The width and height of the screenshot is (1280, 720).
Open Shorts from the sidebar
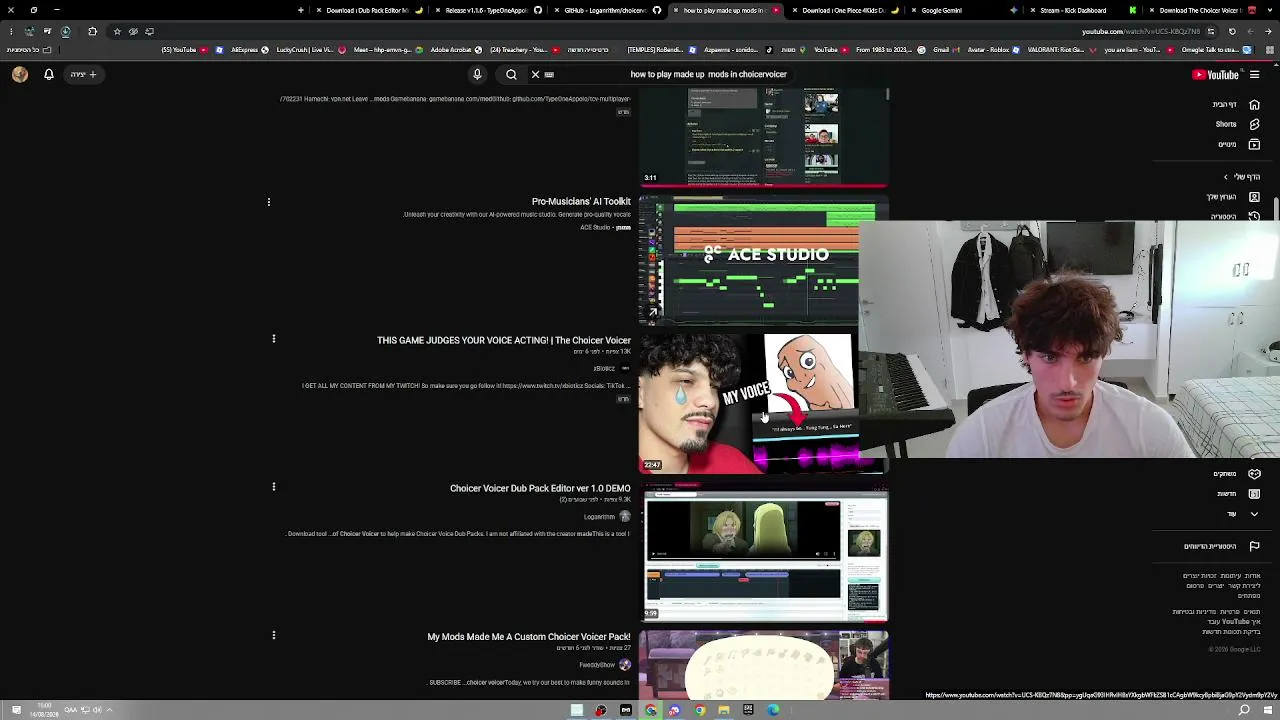pos(1236,124)
